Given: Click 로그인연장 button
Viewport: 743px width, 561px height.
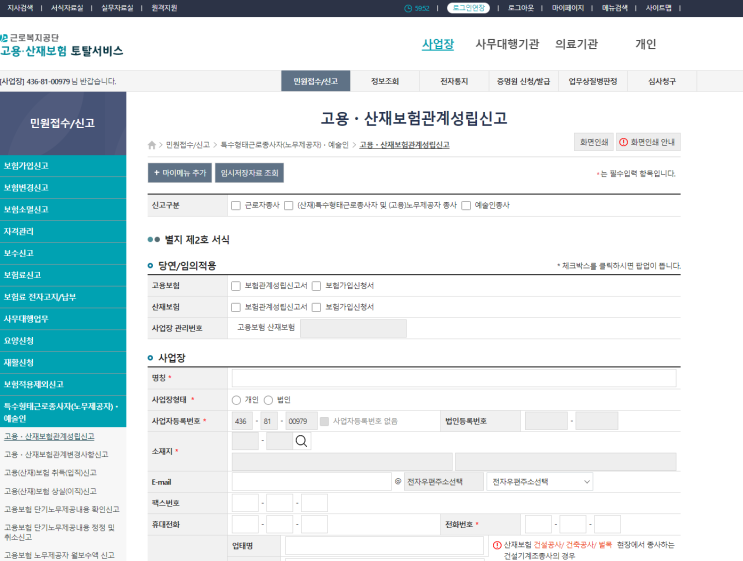Looking at the screenshot, I should tap(468, 8).
